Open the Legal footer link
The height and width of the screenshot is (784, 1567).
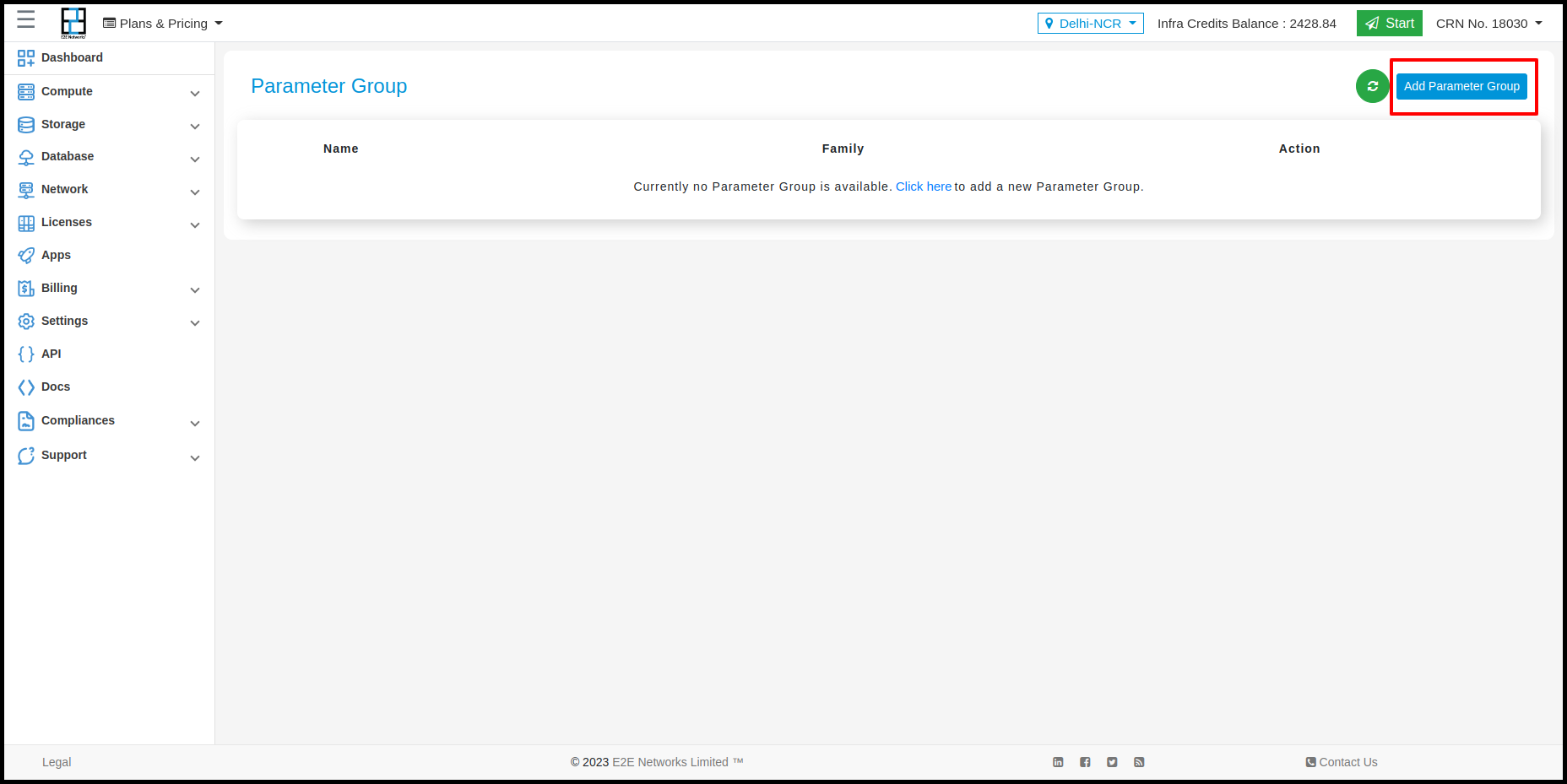[57, 762]
